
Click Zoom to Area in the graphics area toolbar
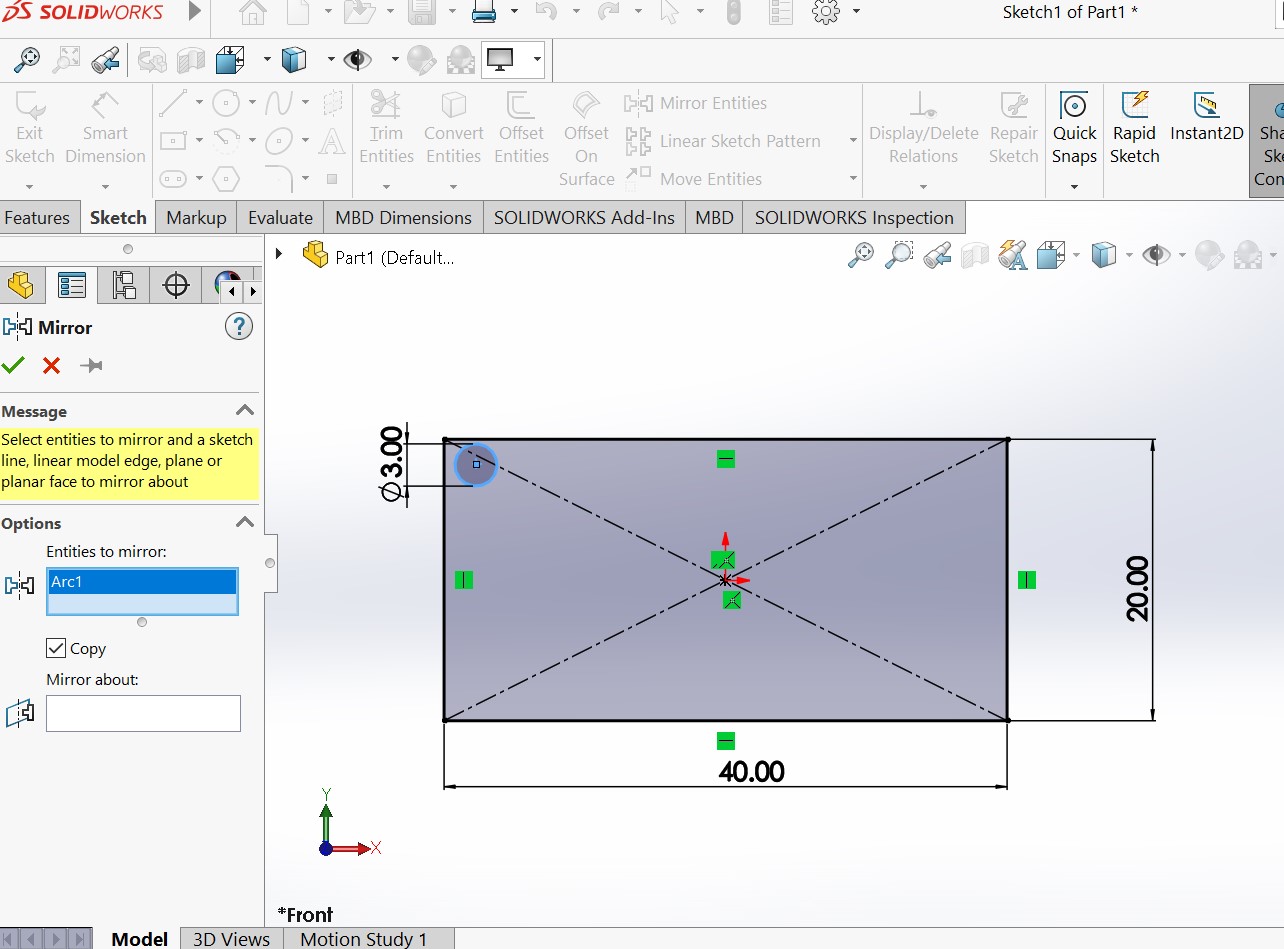tap(900, 256)
